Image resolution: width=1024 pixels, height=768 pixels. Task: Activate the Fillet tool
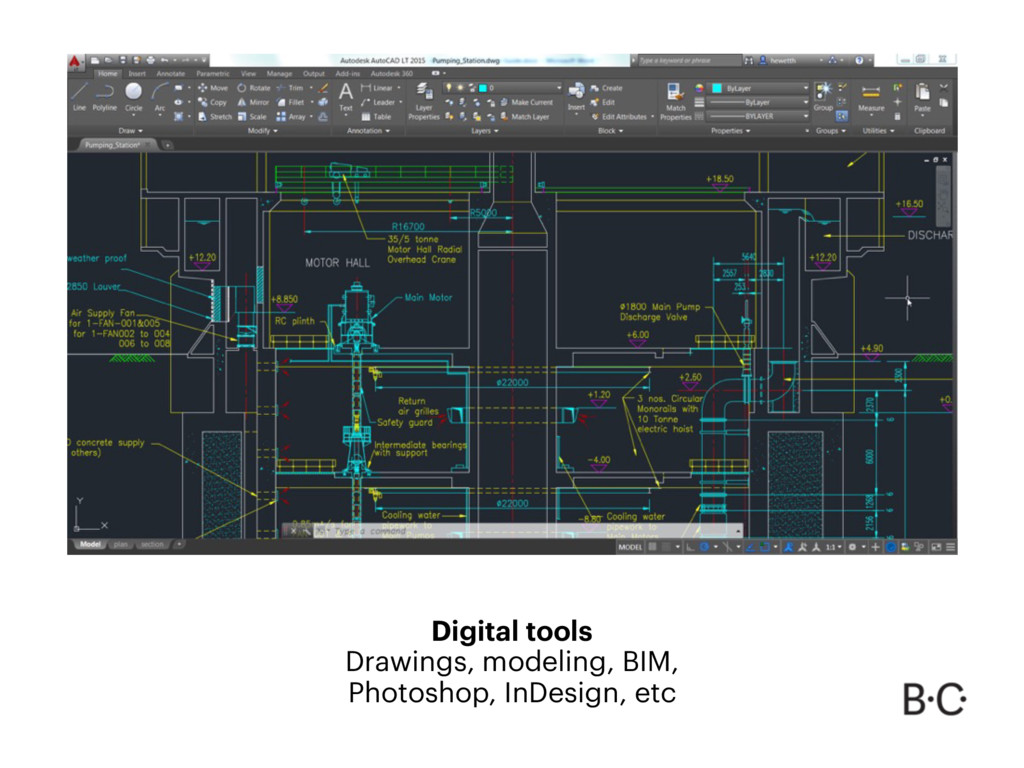point(291,103)
